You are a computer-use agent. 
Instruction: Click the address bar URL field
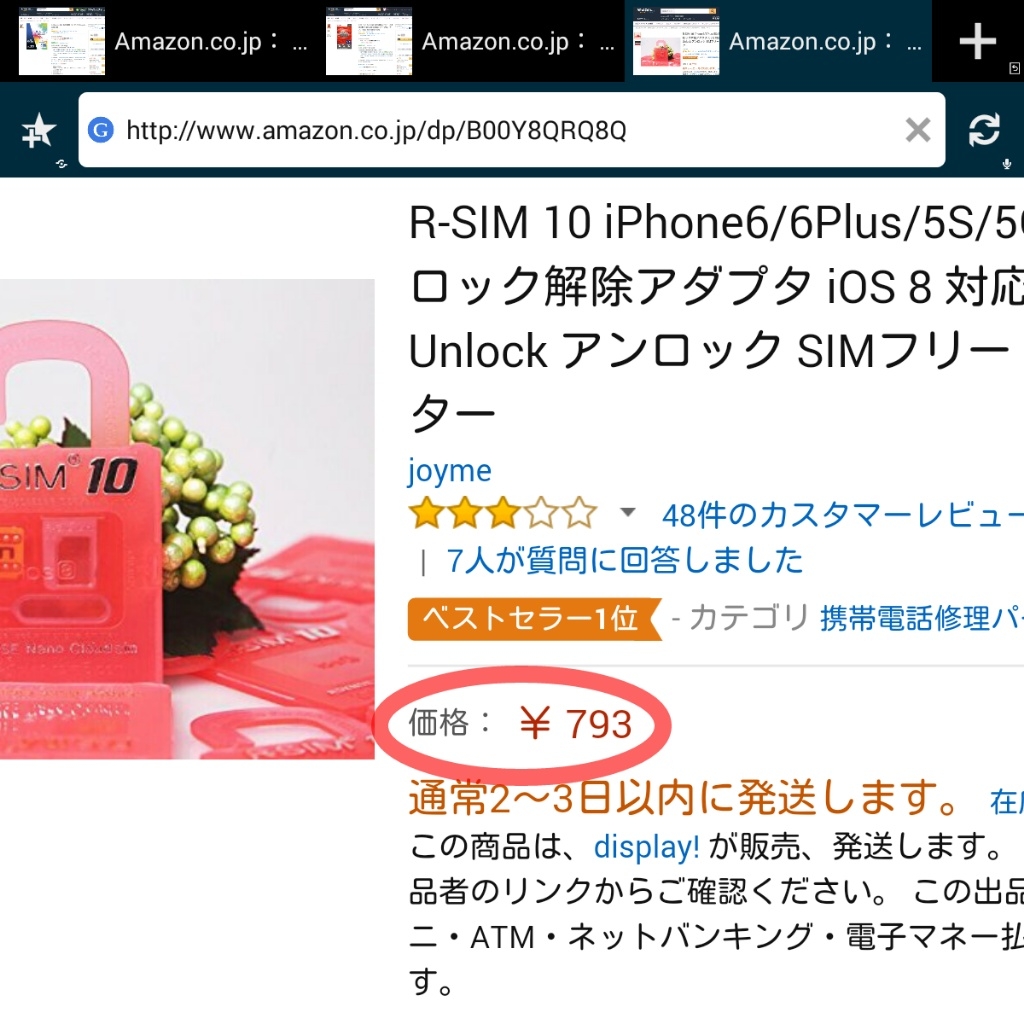pyautogui.click(x=511, y=130)
